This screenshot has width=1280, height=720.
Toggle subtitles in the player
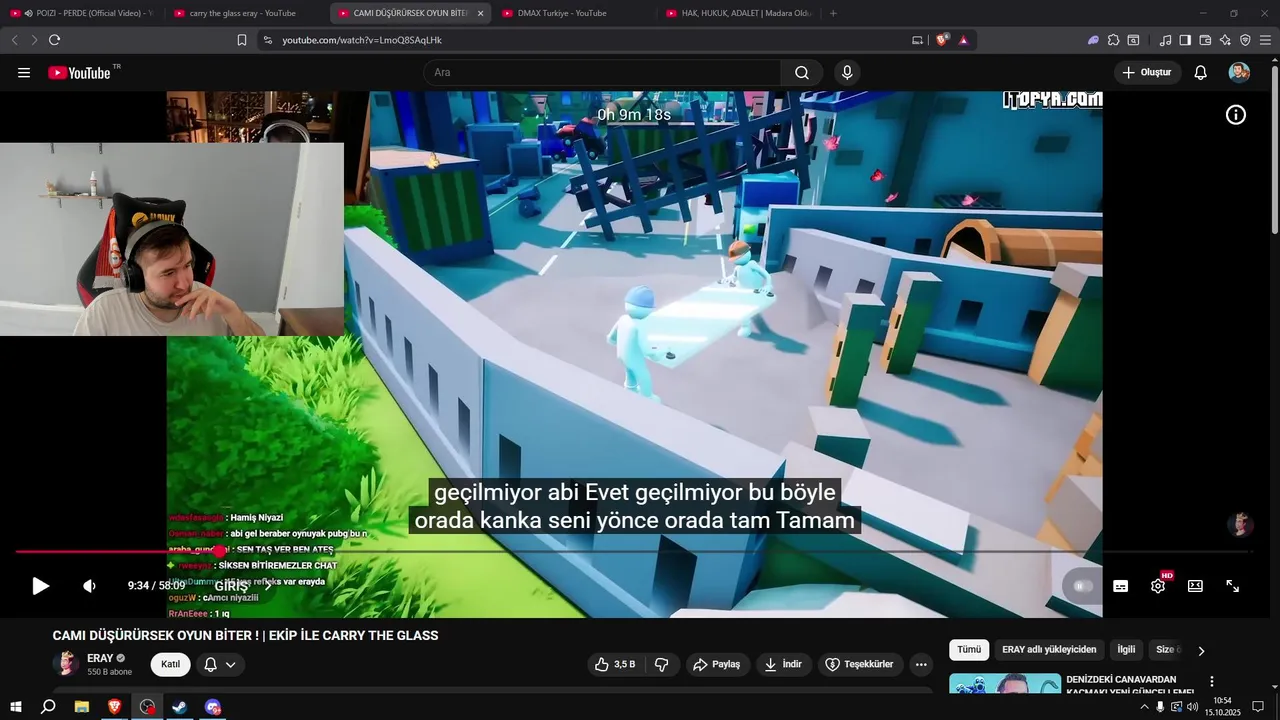tap(1120, 586)
